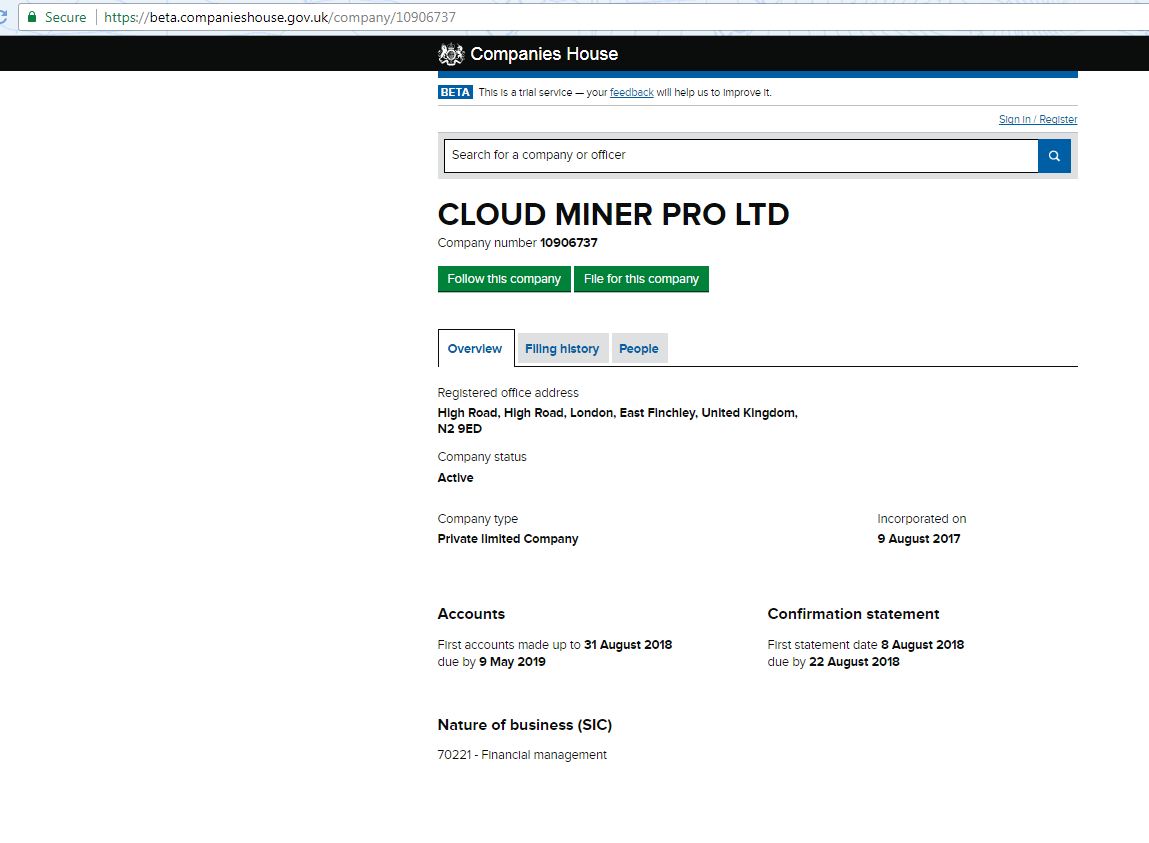The width and height of the screenshot is (1149, 843).
Task: Click 70221 - Financial management text
Action: [522, 755]
